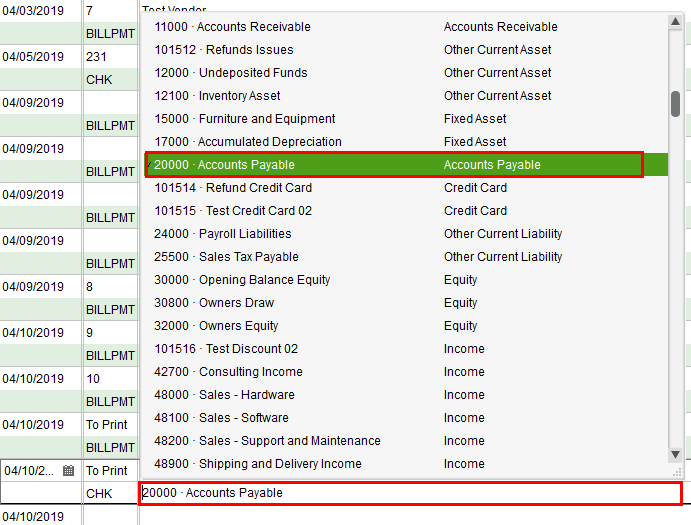The width and height of the screenshot is (691, 525).
Task: Choose 48000 · Sales - Hardware
Action: pyautogui.click(x=406, y=395)
